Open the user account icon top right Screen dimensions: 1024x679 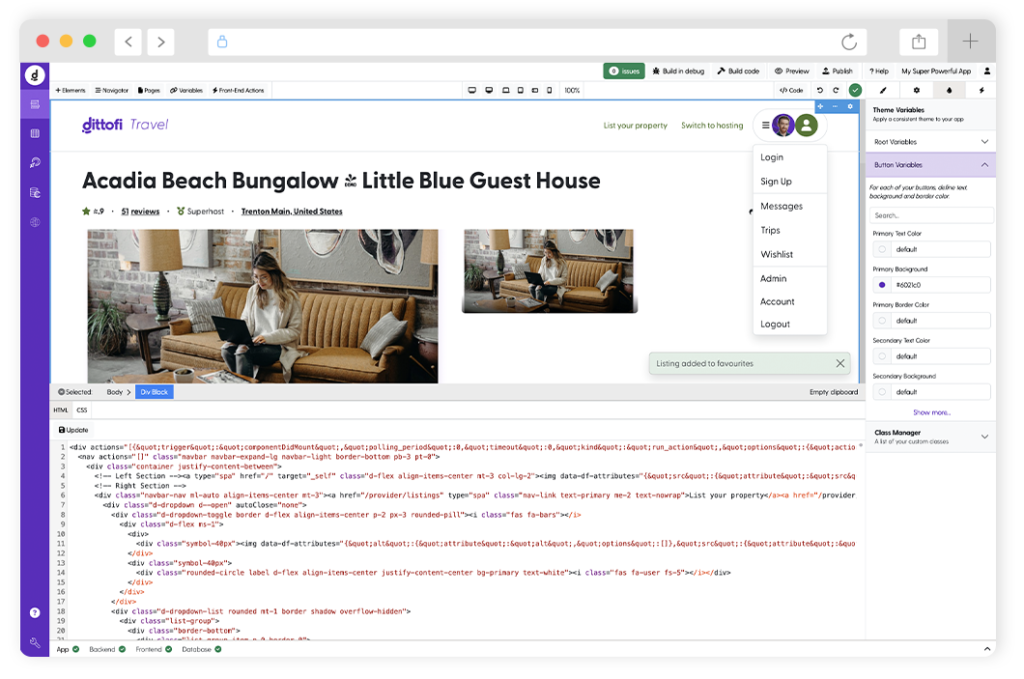987,71
